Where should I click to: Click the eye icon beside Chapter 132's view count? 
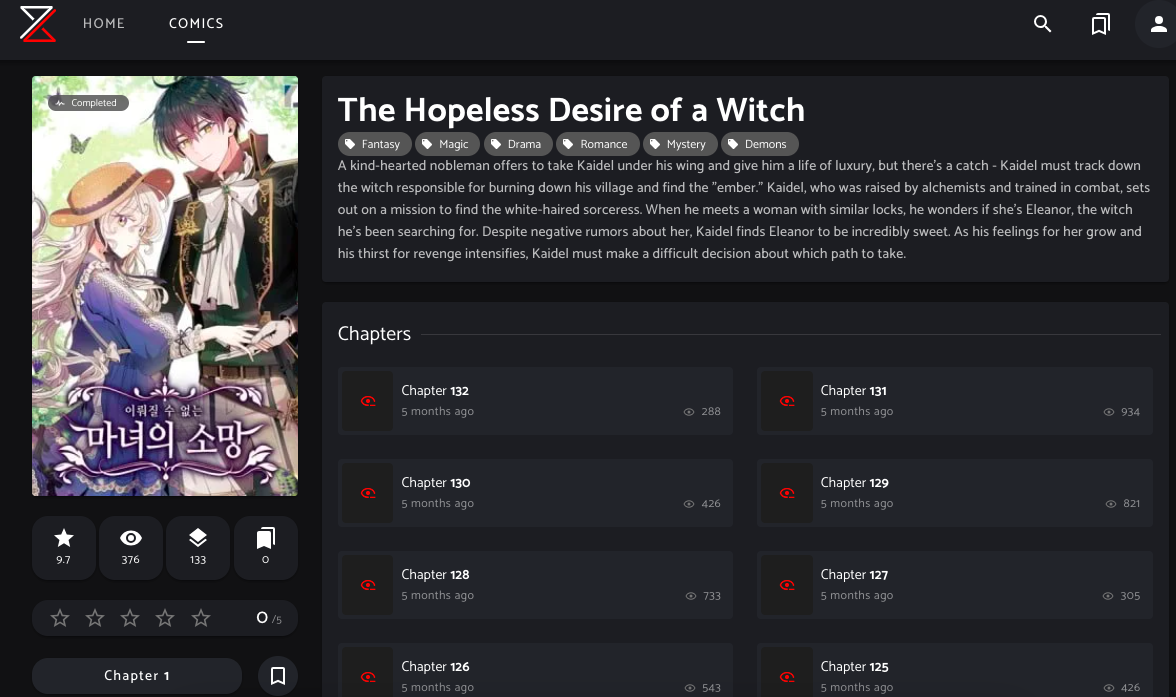(688, 411)
